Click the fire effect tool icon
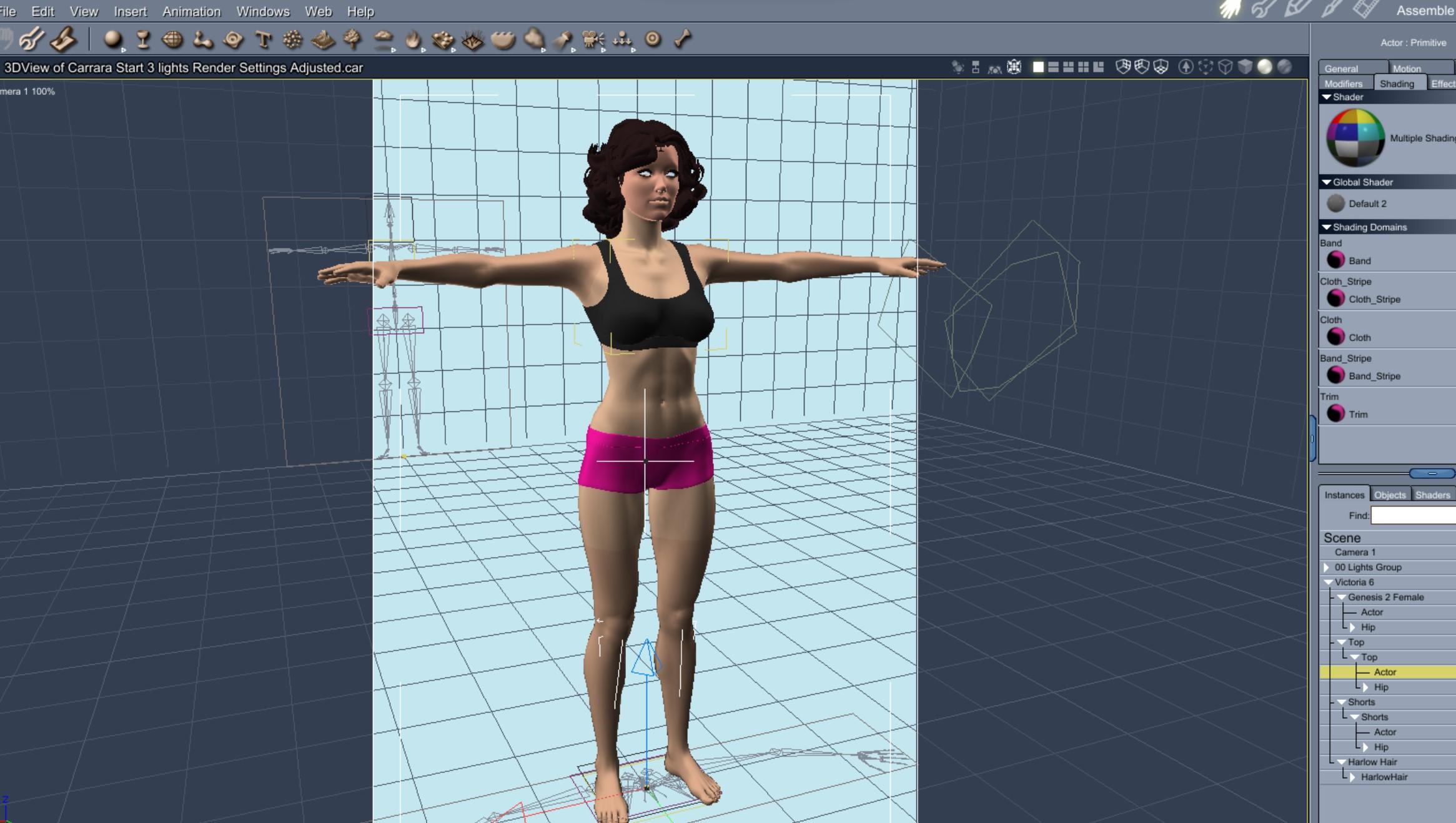1456x823 pixels. pyautogui.click(x=412, y=40)
